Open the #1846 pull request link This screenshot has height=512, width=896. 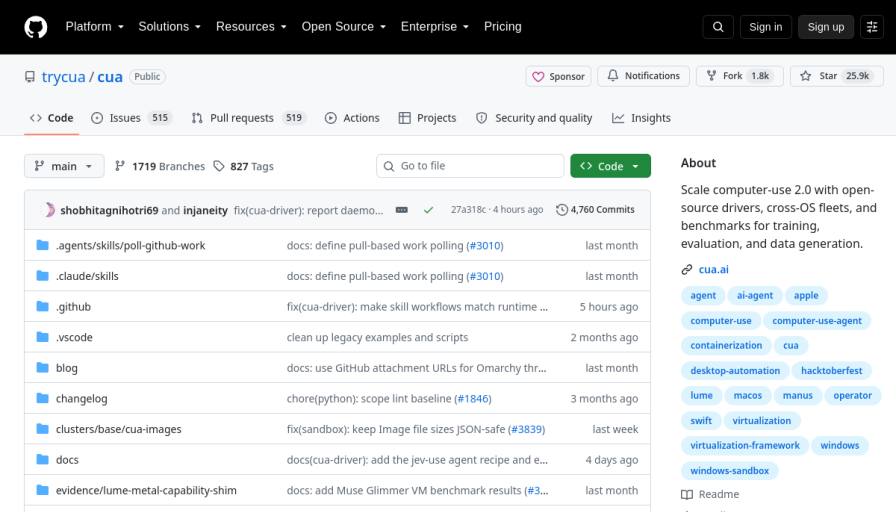(x=473, y=399)
